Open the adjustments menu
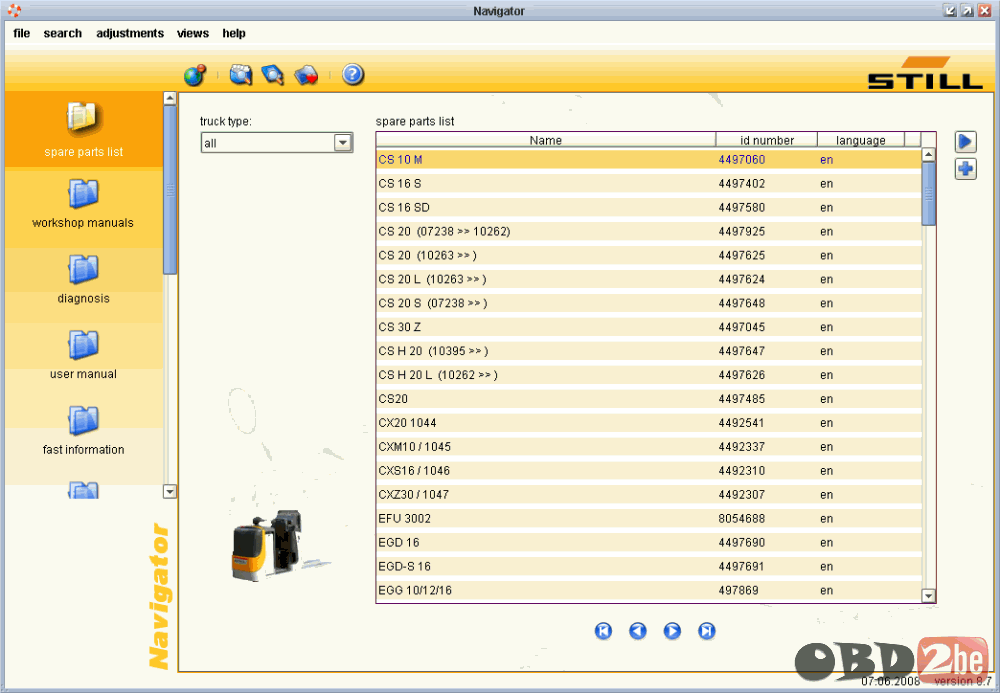Screen dimensions: 1000x693 130,33
